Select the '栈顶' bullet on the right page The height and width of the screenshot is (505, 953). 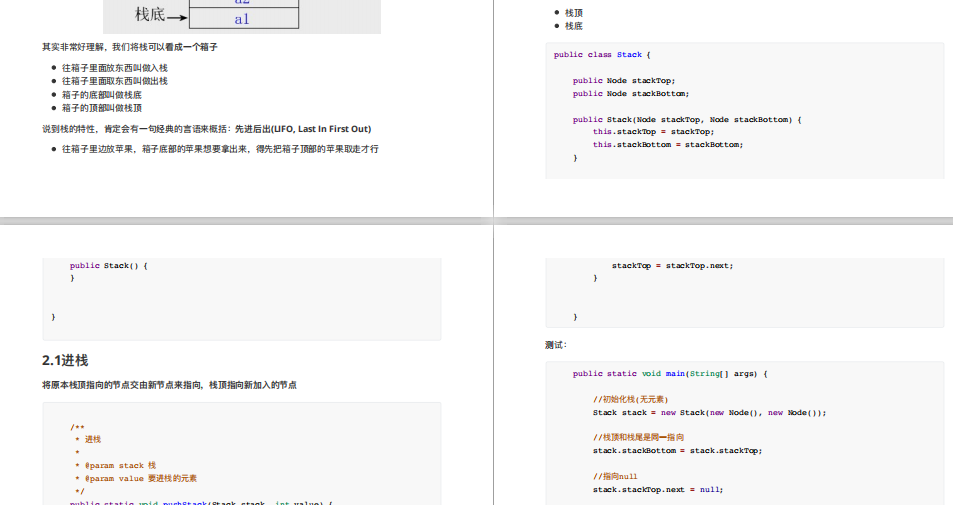pos(574,13)
